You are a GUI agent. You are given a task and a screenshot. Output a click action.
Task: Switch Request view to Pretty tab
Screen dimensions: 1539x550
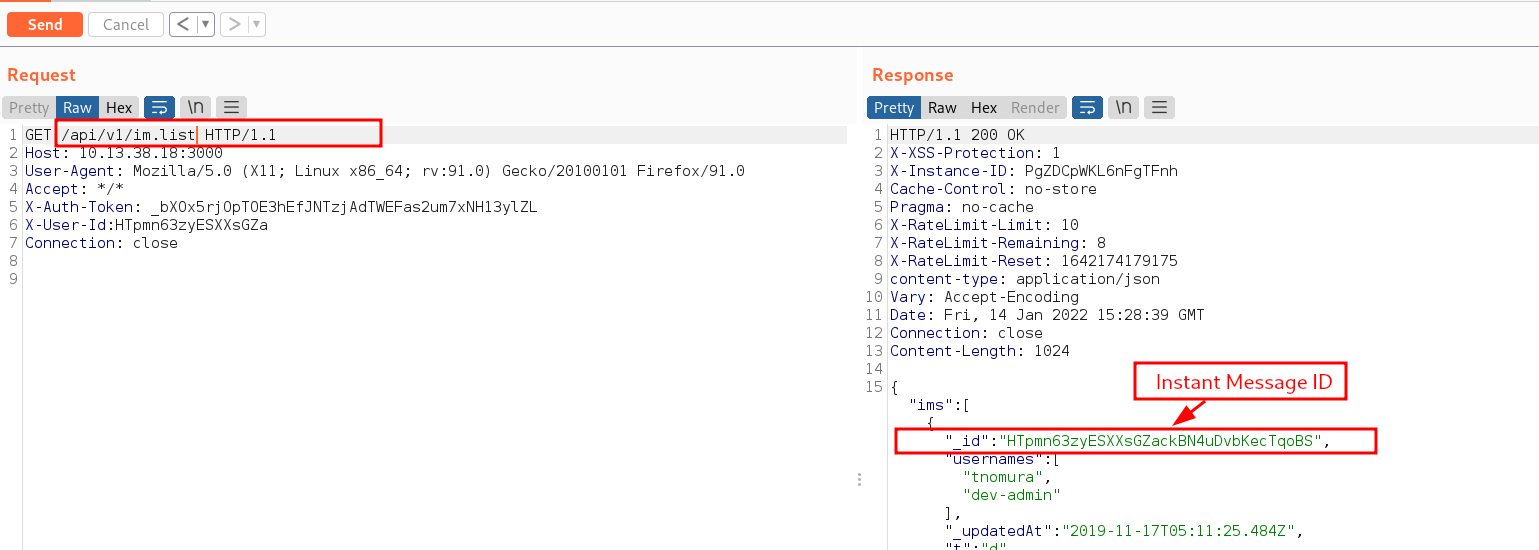coord(29,107)
